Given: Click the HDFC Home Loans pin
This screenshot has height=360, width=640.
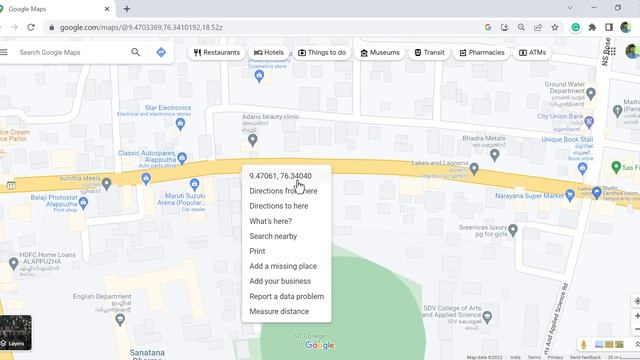Looking at the screenshot, I should click(13, 264).
